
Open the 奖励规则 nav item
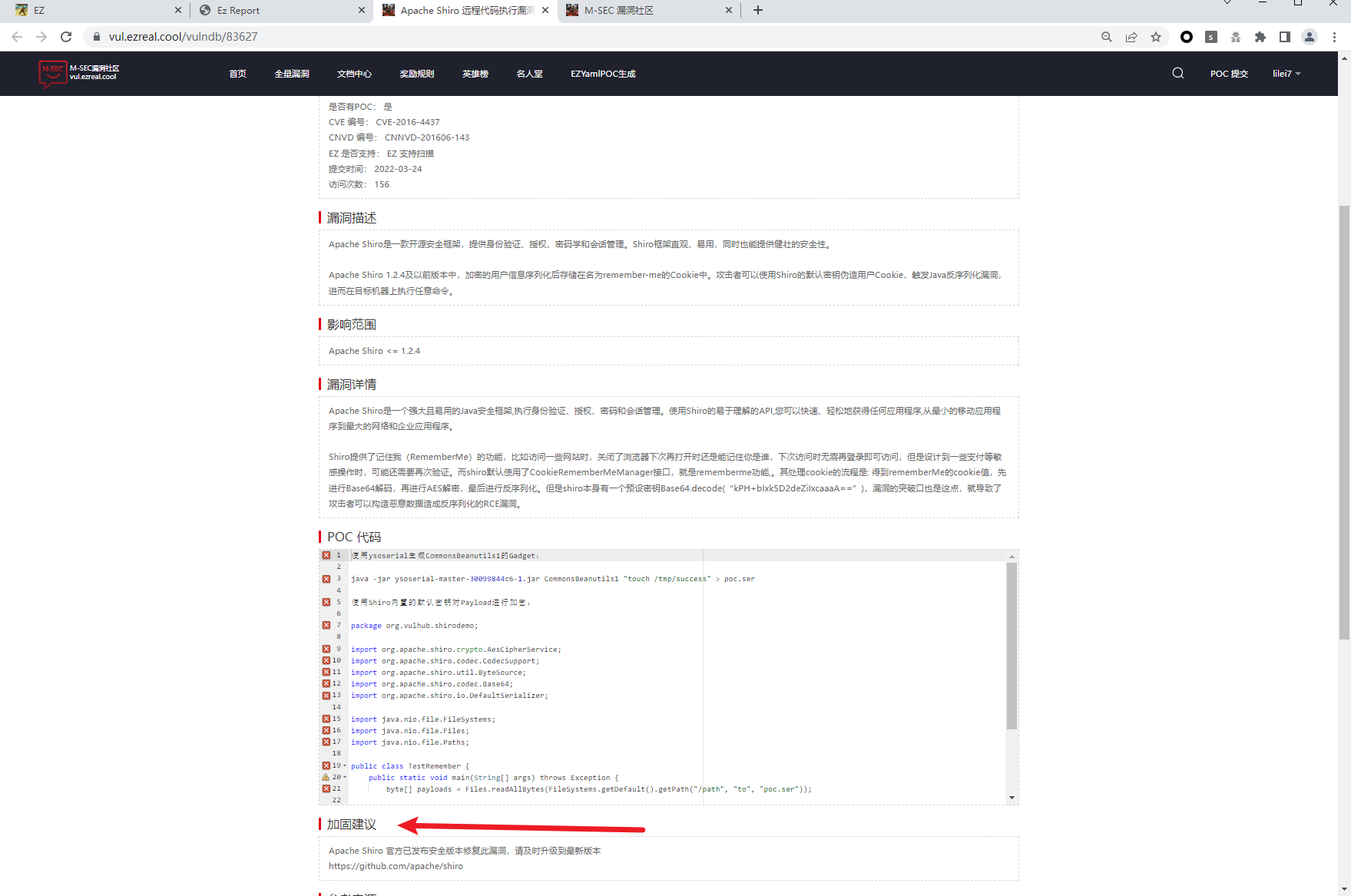pos(417,74)
